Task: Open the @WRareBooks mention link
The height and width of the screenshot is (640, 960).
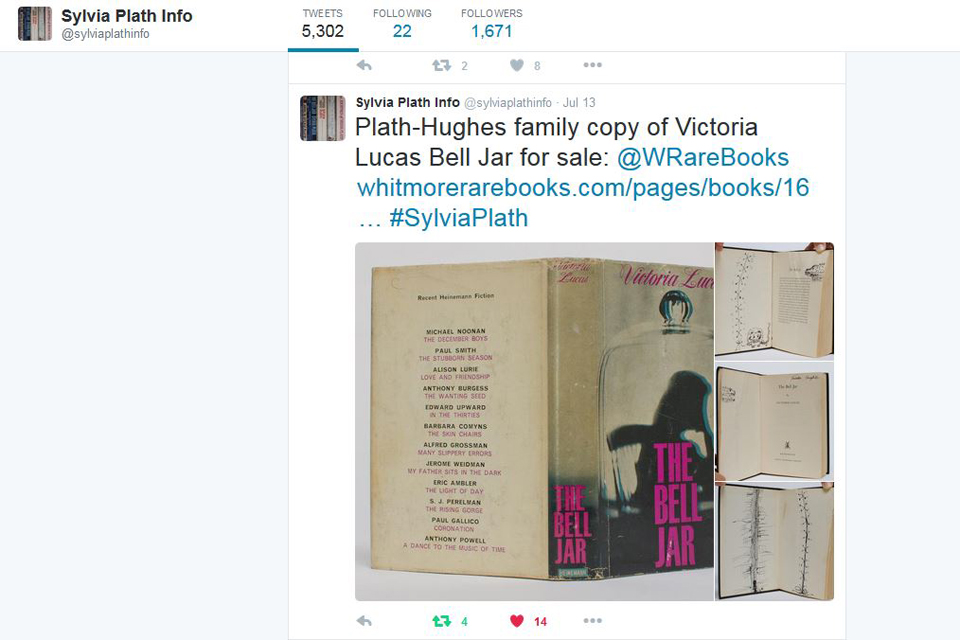Action: pyautogui.click(x=703, y=157)
